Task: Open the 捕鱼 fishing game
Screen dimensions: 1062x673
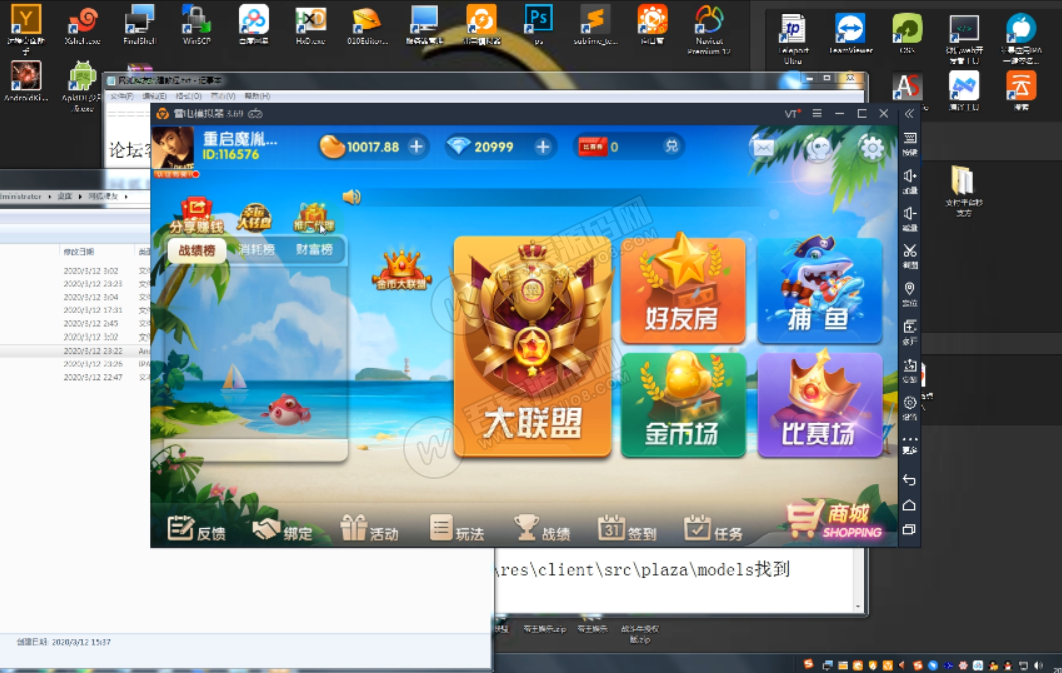Action: click(x=820, y=290)
